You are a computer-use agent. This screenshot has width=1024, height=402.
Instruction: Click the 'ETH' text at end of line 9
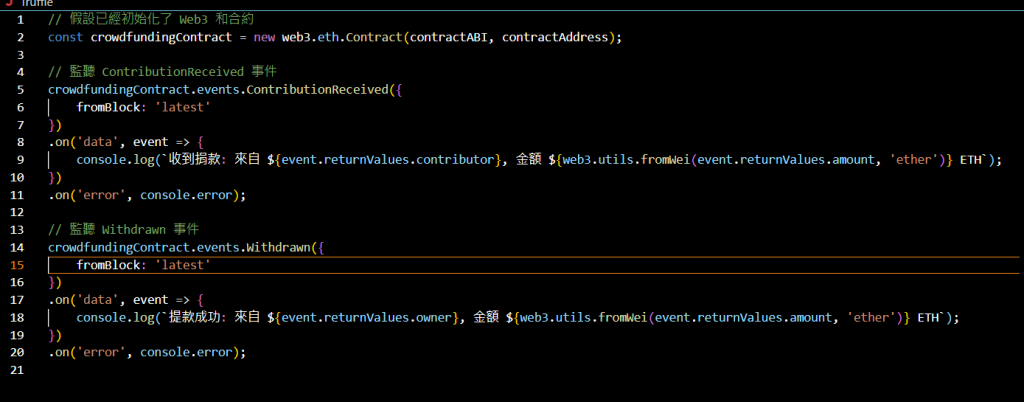coord(970,159)
